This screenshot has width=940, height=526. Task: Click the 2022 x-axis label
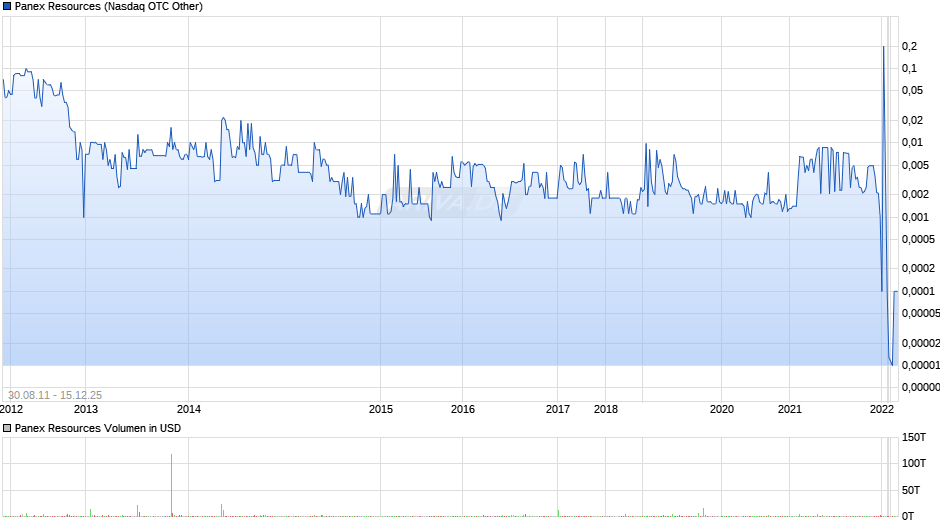click(882, 409)
